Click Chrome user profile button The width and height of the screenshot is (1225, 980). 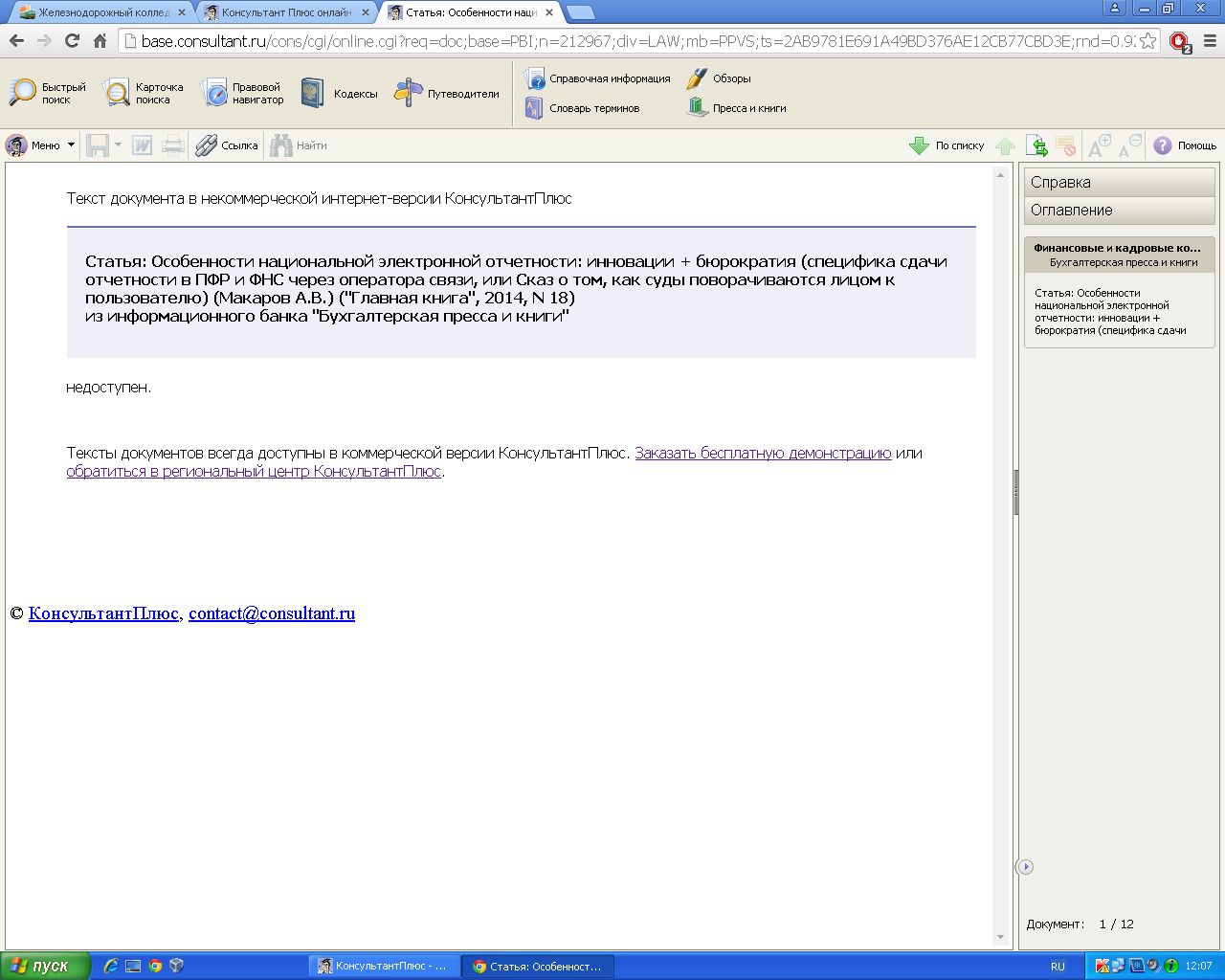point(1114,8)
